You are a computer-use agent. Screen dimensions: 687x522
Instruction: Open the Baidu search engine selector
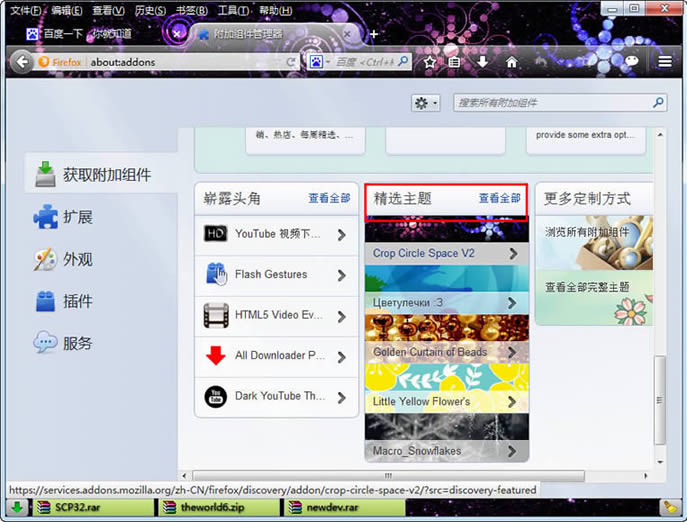[x=319, y=62]
